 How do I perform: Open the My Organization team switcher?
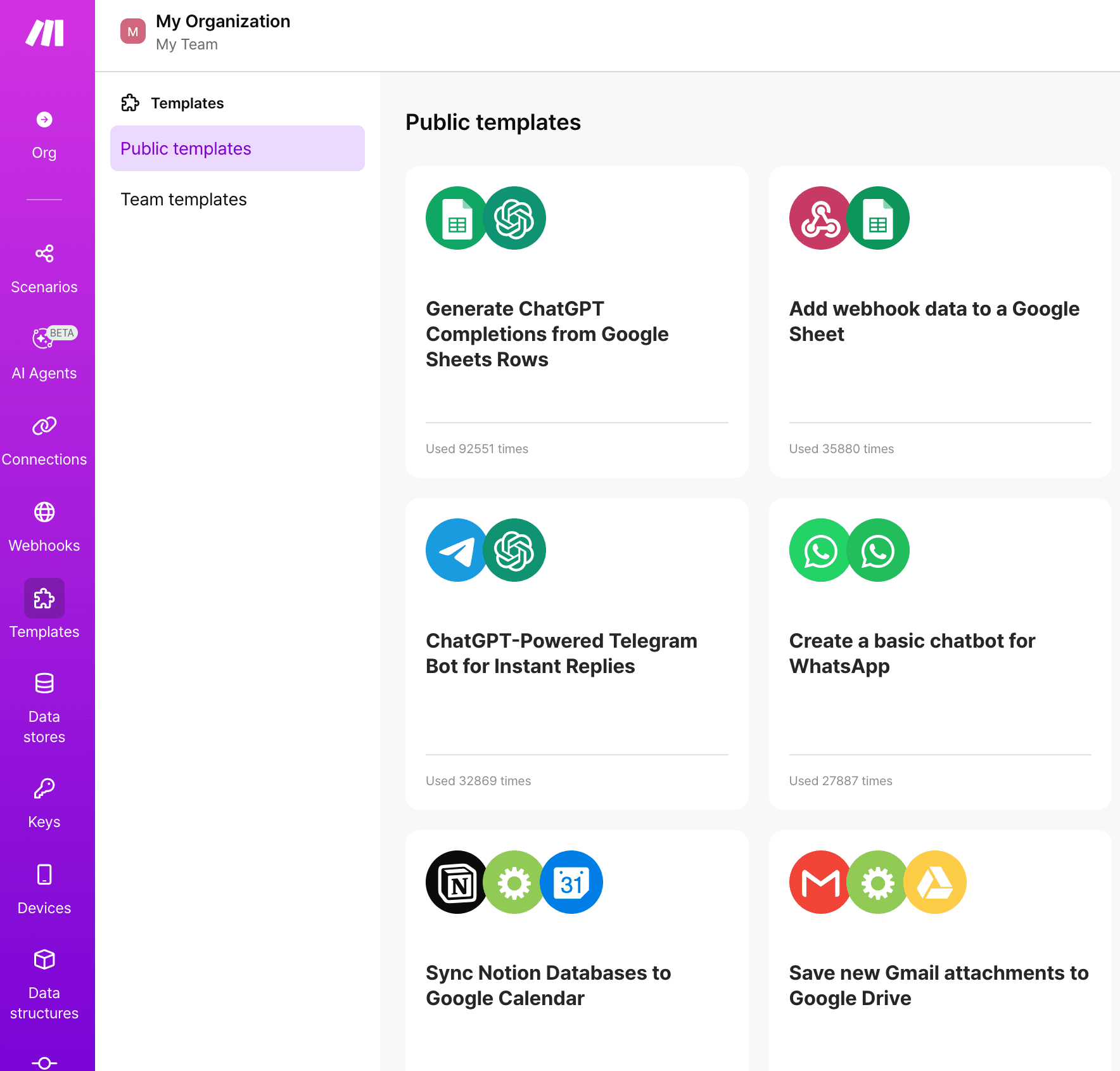pos(223,32)
